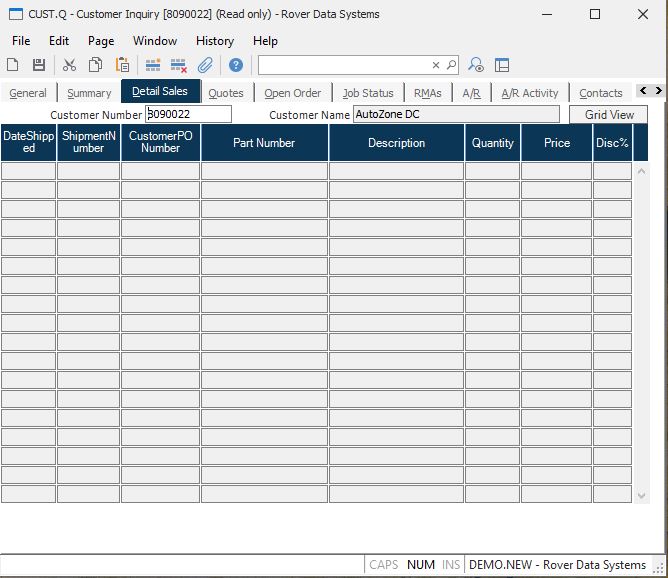The height and width of the screenshot is (578, 668).
Task: Click the Cut scissors icon
Action: 69,65
